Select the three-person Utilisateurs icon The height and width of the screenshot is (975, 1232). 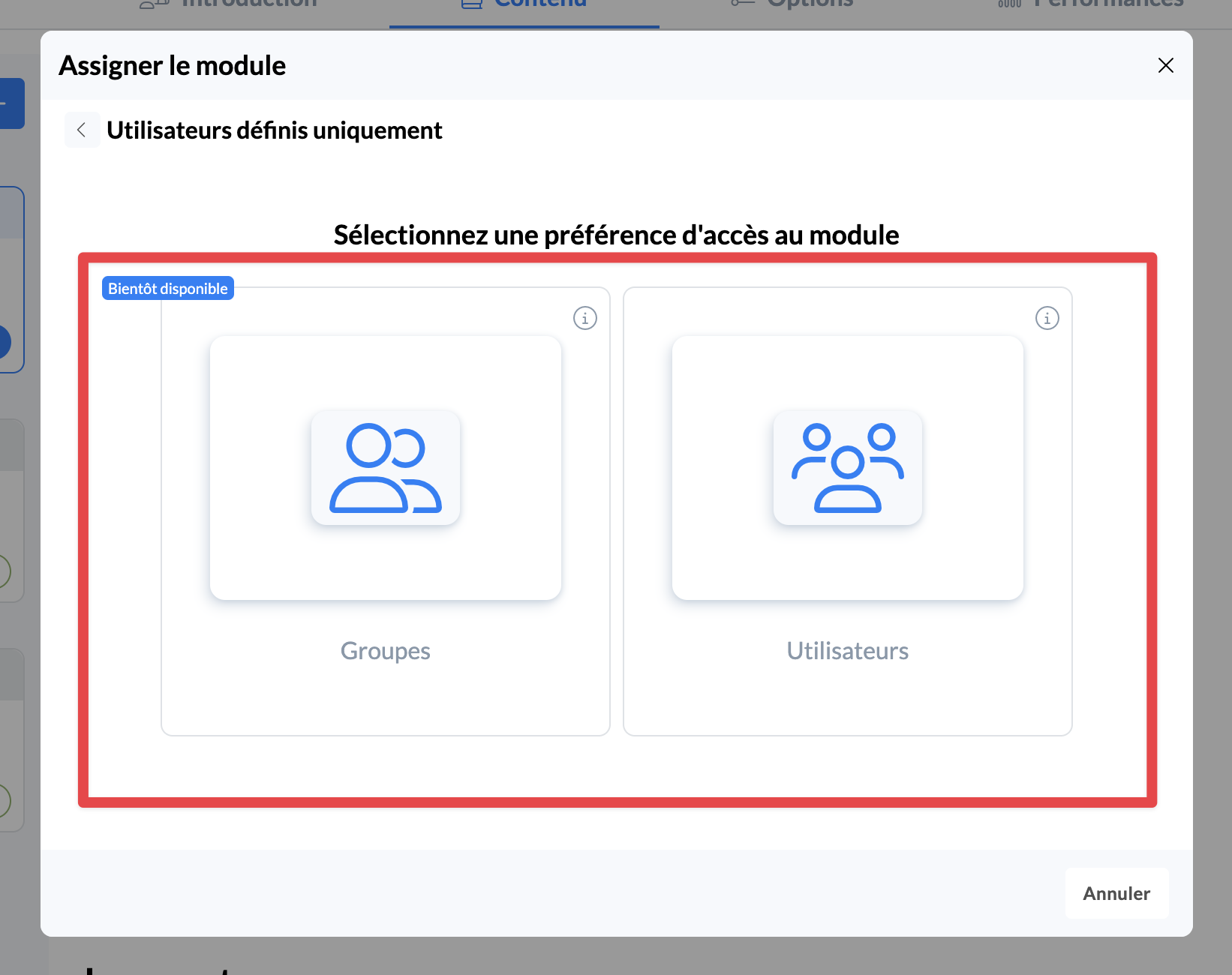[847, 468]
